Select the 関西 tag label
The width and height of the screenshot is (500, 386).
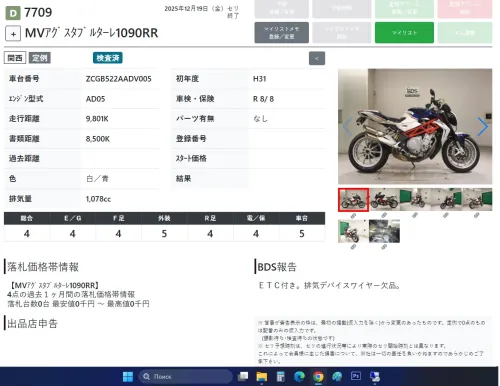[15, 58]
